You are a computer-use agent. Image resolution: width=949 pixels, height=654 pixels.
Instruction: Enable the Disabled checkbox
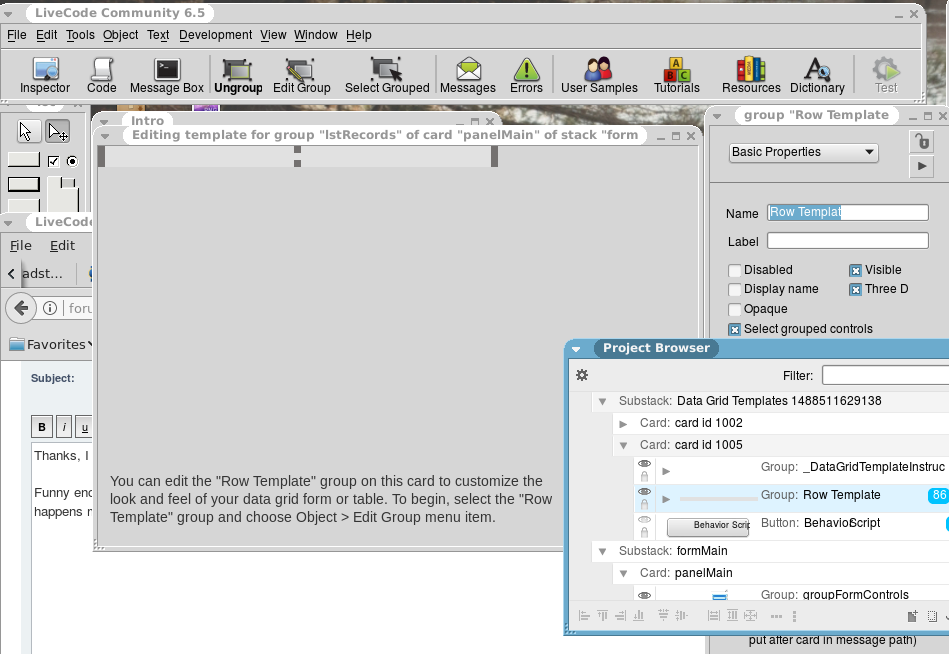click(x=735, y=270)
